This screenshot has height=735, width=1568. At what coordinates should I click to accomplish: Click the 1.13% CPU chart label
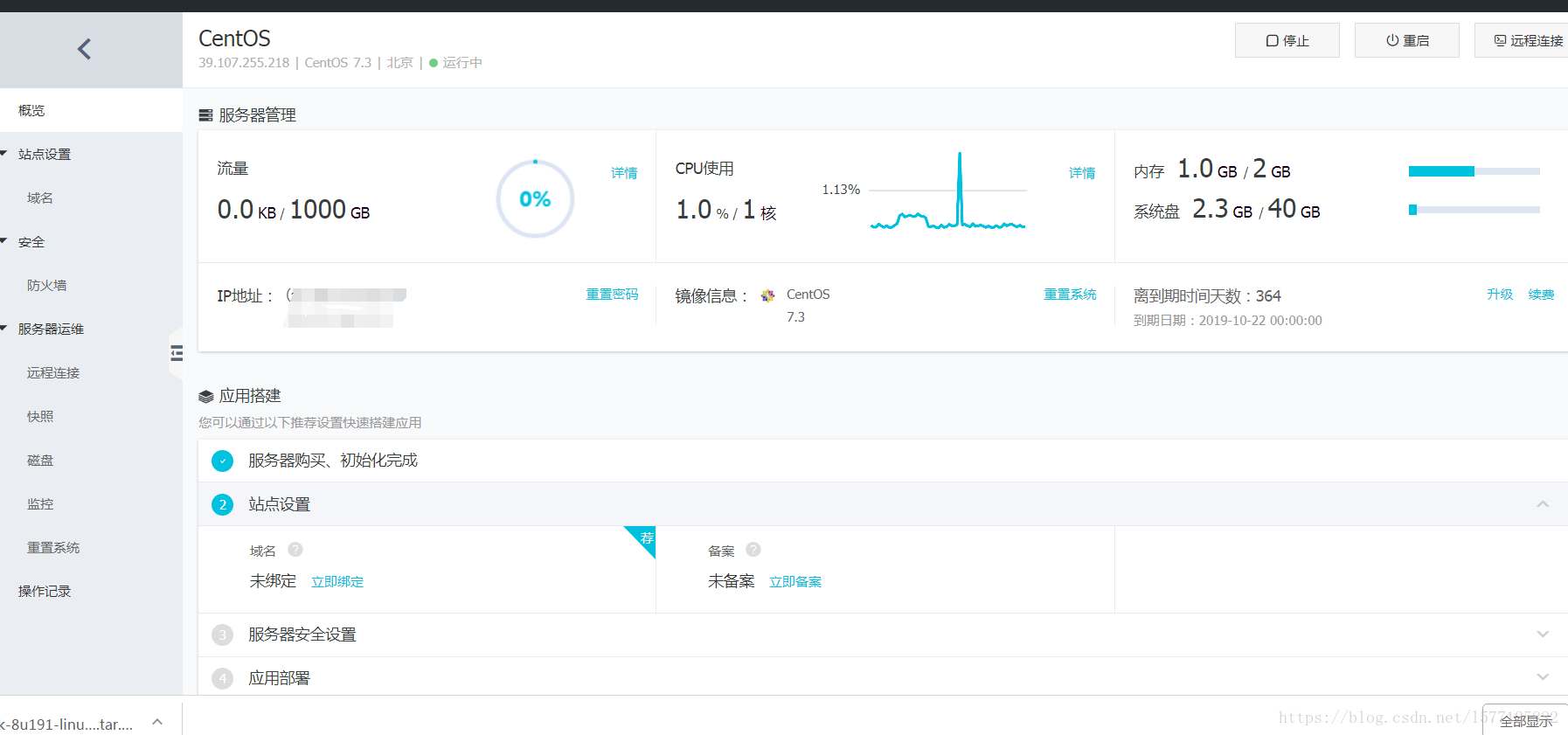[841, 190]
